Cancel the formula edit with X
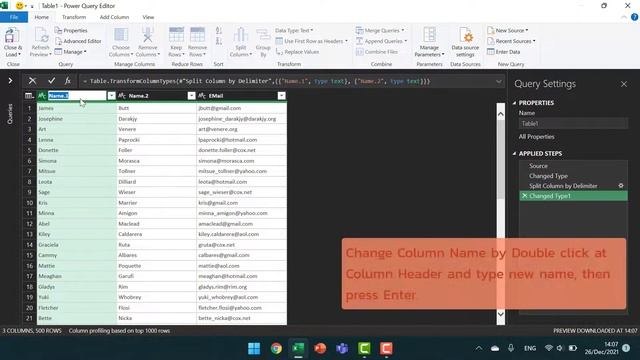 pos(32,81)
